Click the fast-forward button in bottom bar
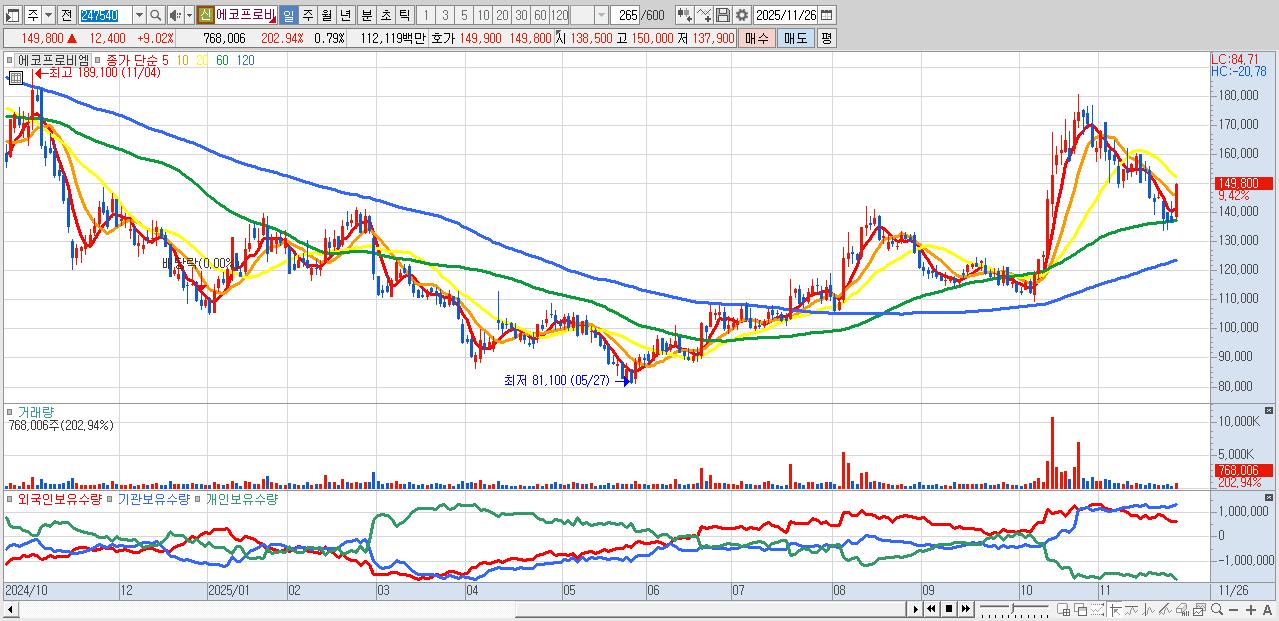 click(965, 609)
